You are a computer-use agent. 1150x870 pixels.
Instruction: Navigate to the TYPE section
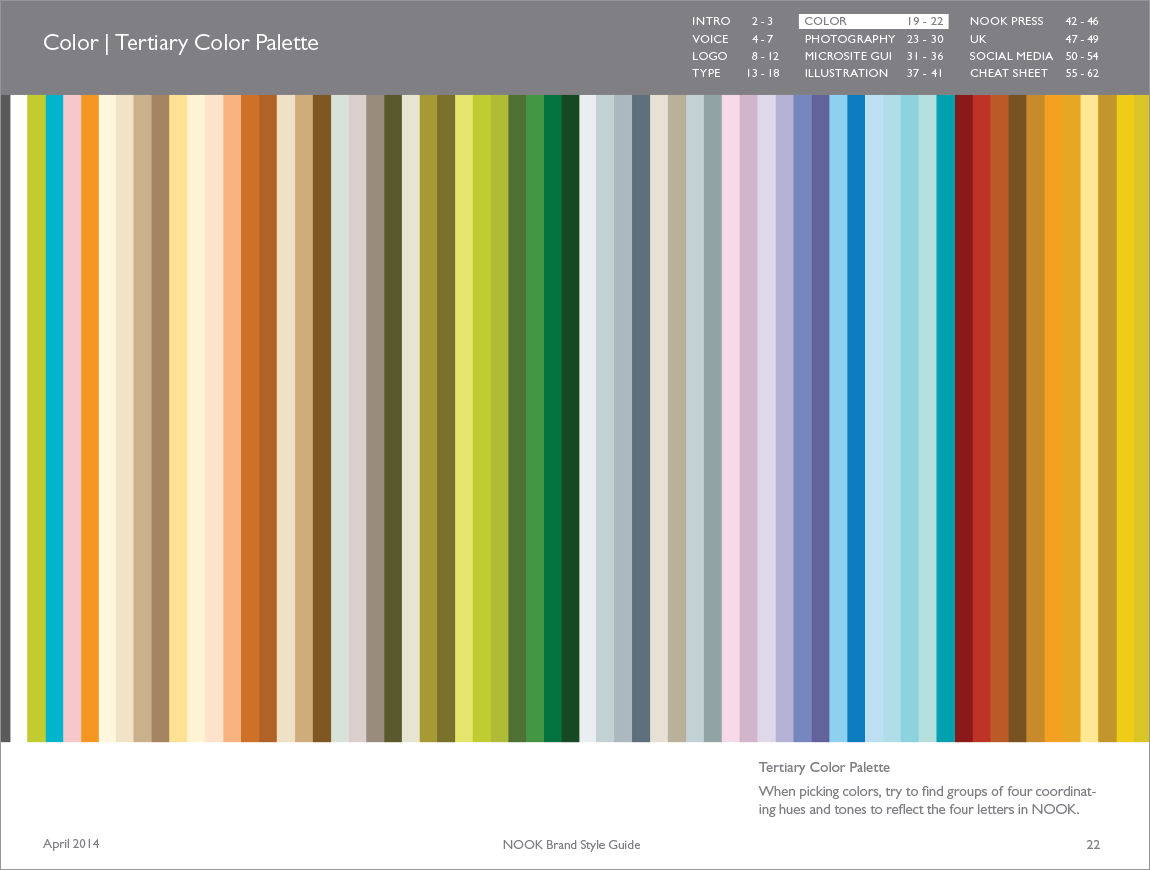click(x=706, y=73)
